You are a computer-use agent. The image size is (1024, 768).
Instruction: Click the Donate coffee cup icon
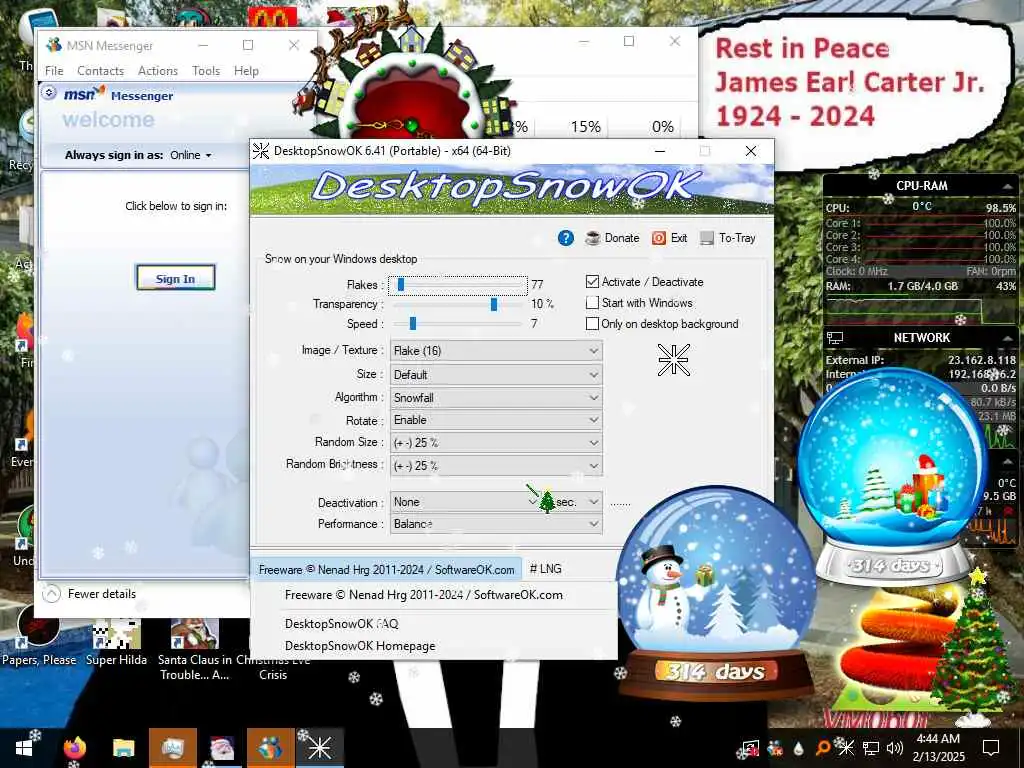(592, 238)
